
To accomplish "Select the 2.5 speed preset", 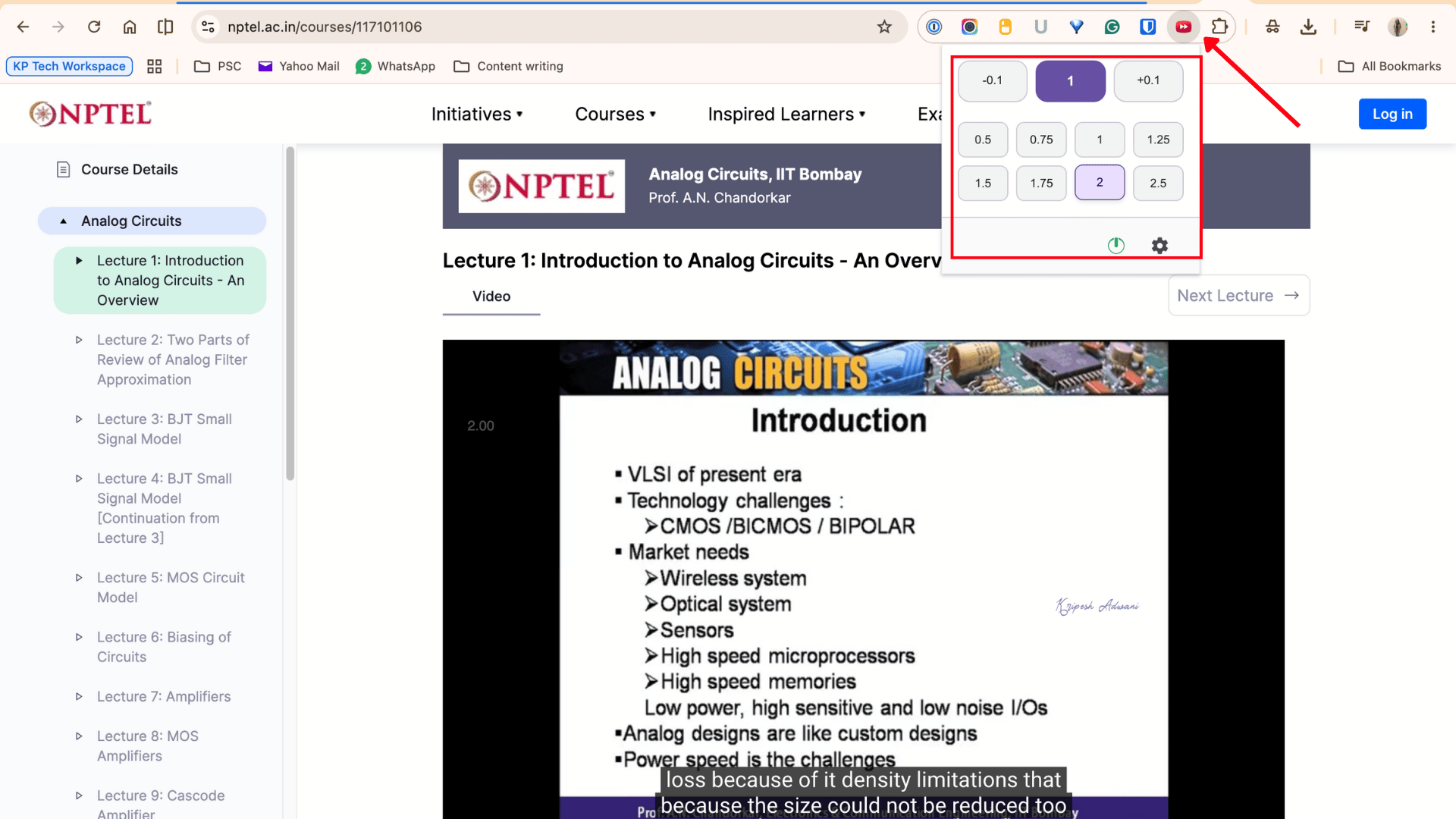I will point(1158,183).
